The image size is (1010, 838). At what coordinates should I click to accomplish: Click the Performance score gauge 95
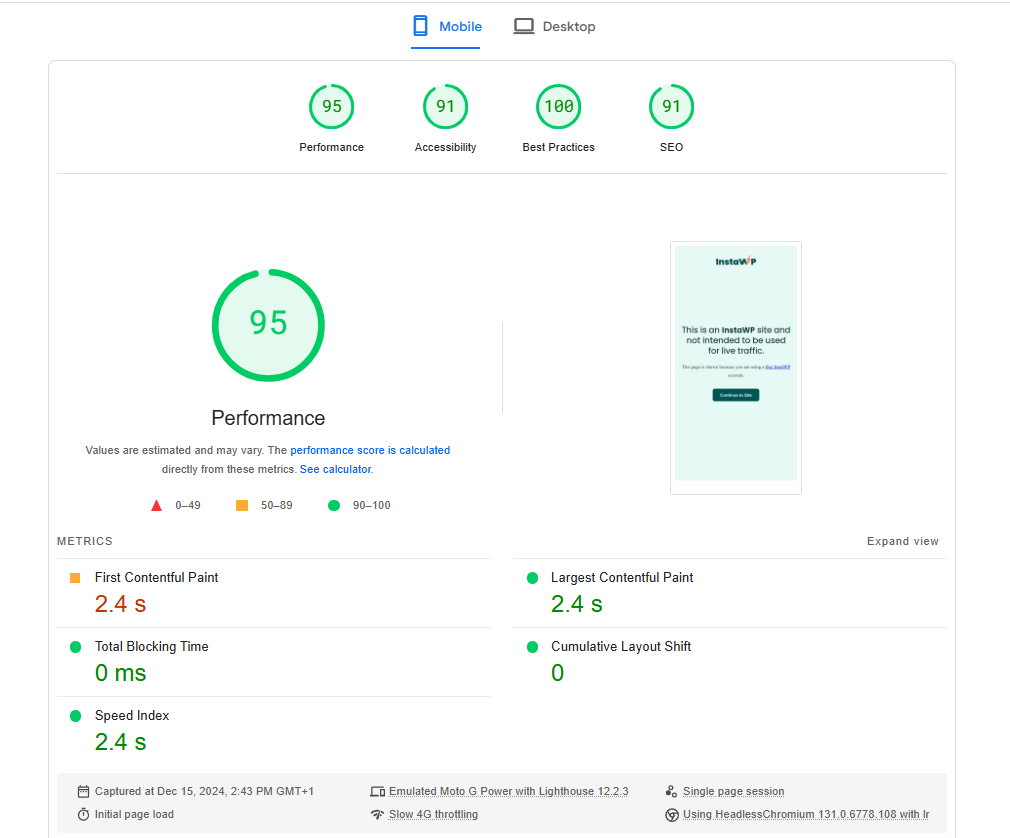(331, 107)
